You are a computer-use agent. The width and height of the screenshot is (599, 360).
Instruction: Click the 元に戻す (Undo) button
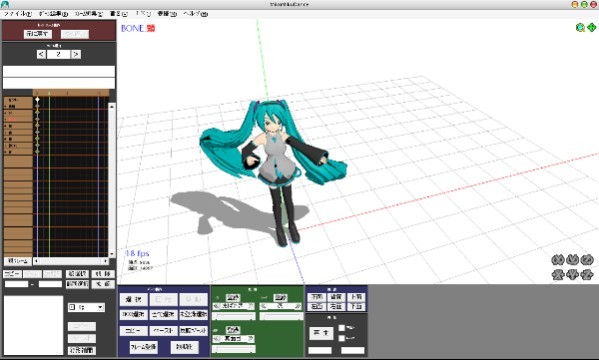(38, 34)
